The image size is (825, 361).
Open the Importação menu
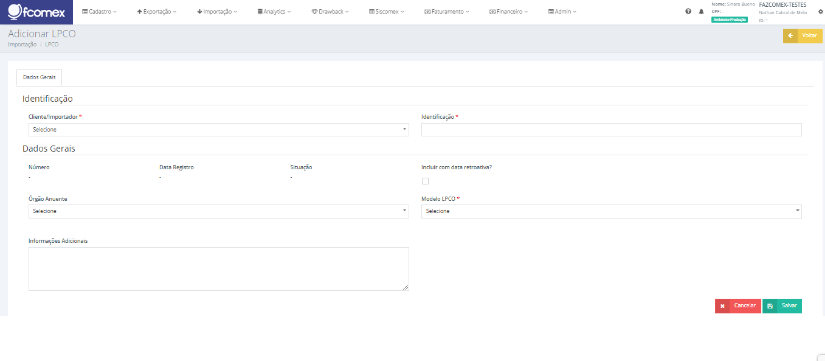coord(217,12)
